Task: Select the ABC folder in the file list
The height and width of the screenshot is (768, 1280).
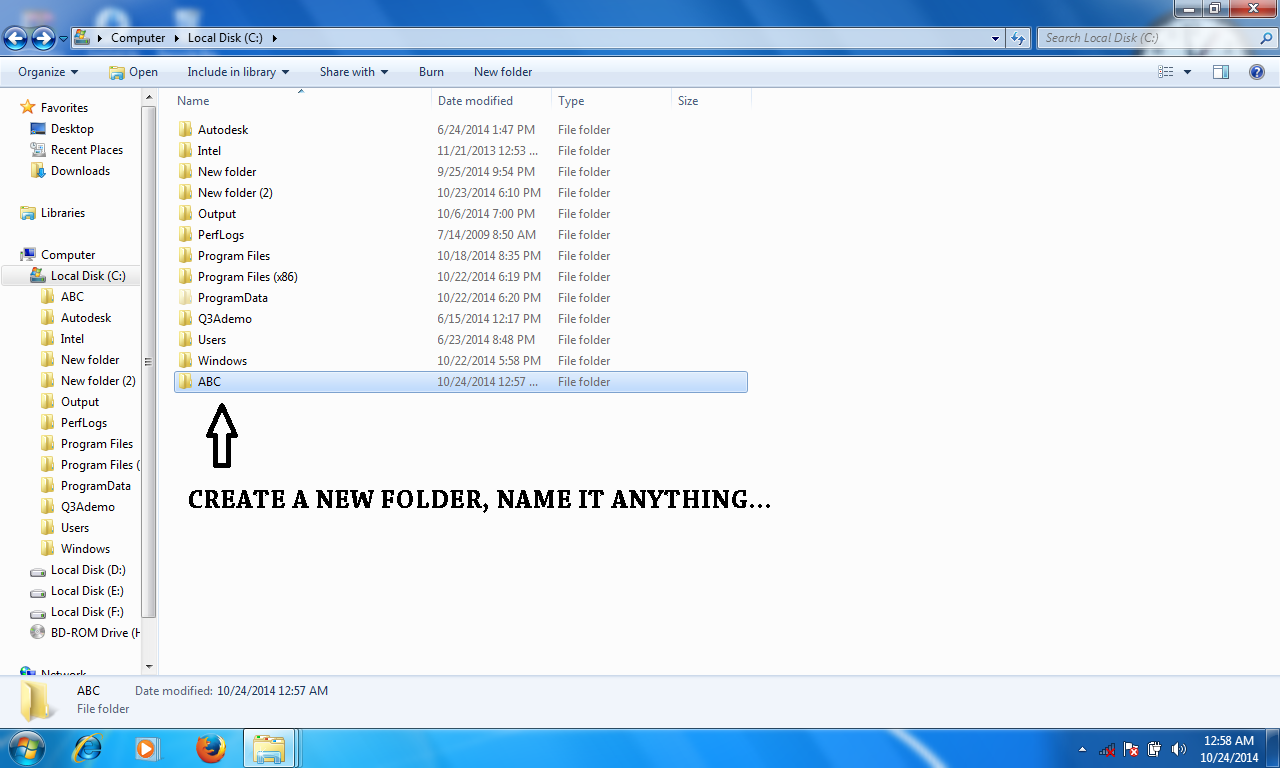Action: (461, 382)
